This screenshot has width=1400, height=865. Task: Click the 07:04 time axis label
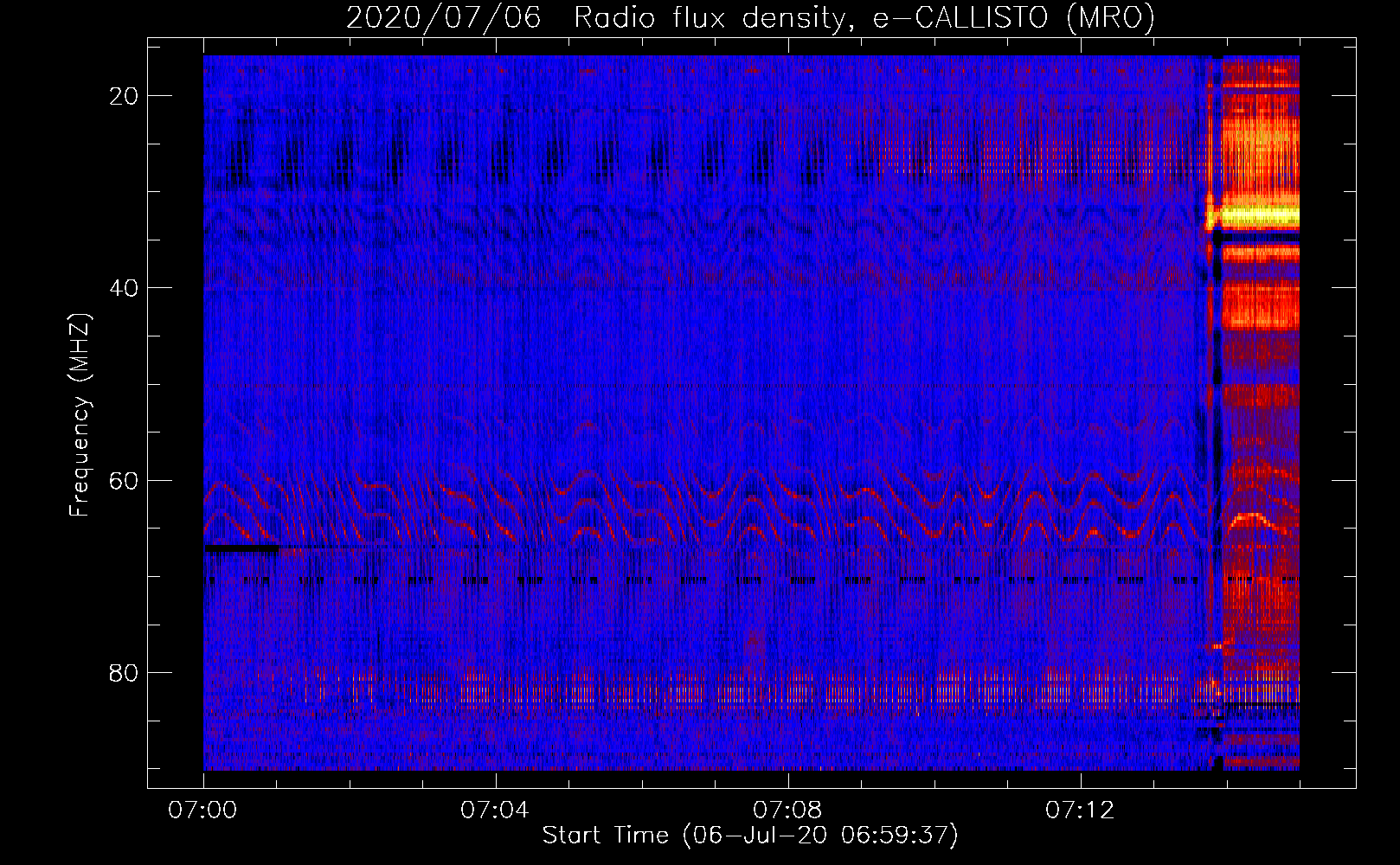point(495,811)
